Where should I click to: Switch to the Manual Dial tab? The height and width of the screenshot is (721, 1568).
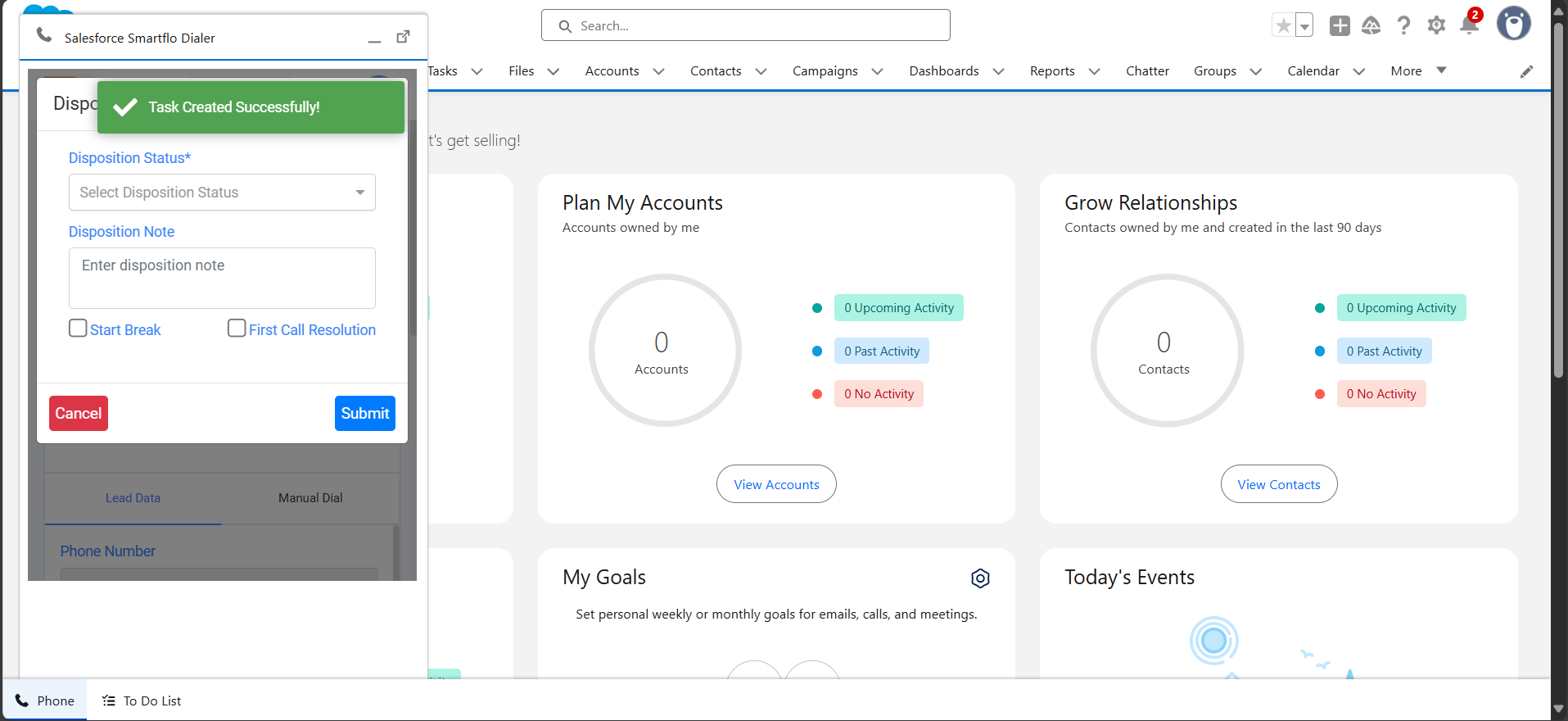pos(310,498)
